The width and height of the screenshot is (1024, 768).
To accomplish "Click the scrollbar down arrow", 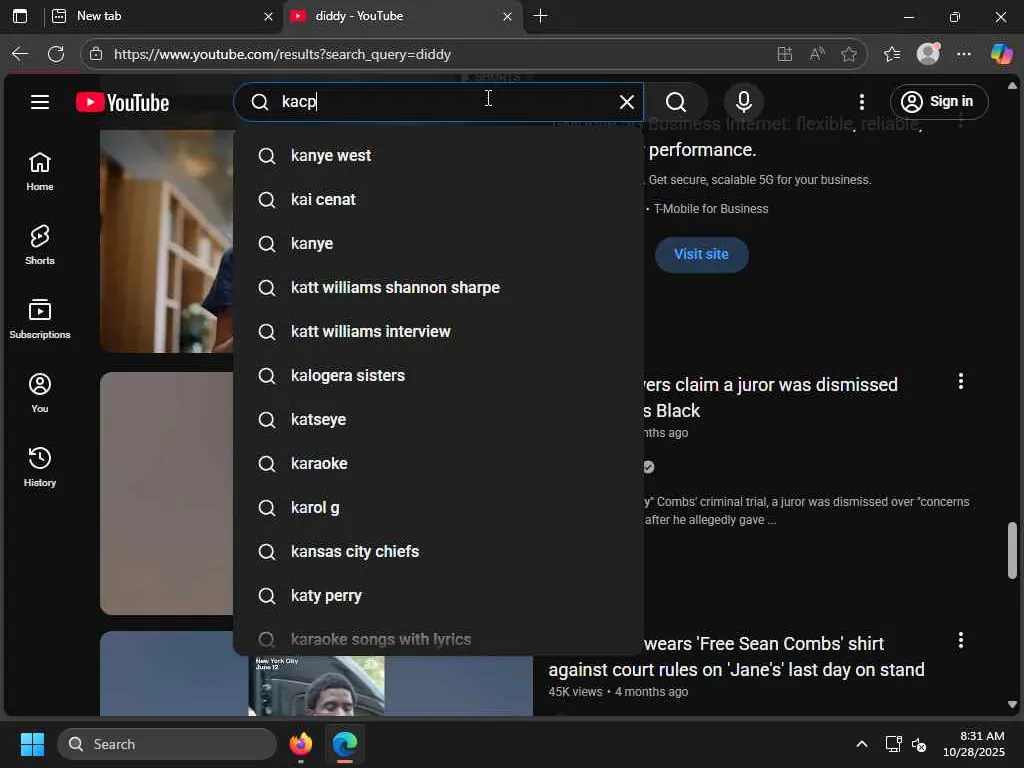I will coord(1012,705).
